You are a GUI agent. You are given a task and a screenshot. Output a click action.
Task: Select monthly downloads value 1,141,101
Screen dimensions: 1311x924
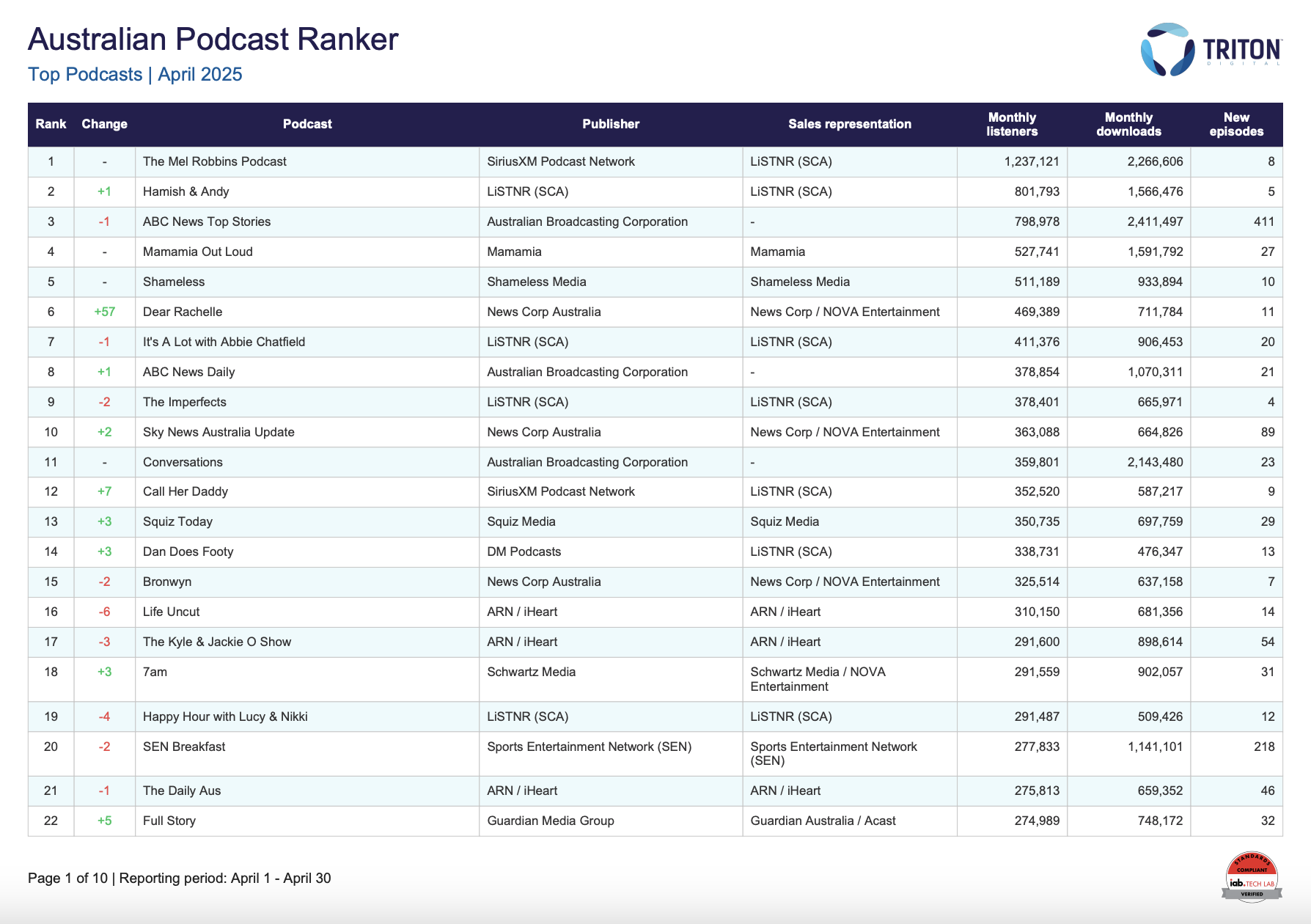coord(1155,747)
